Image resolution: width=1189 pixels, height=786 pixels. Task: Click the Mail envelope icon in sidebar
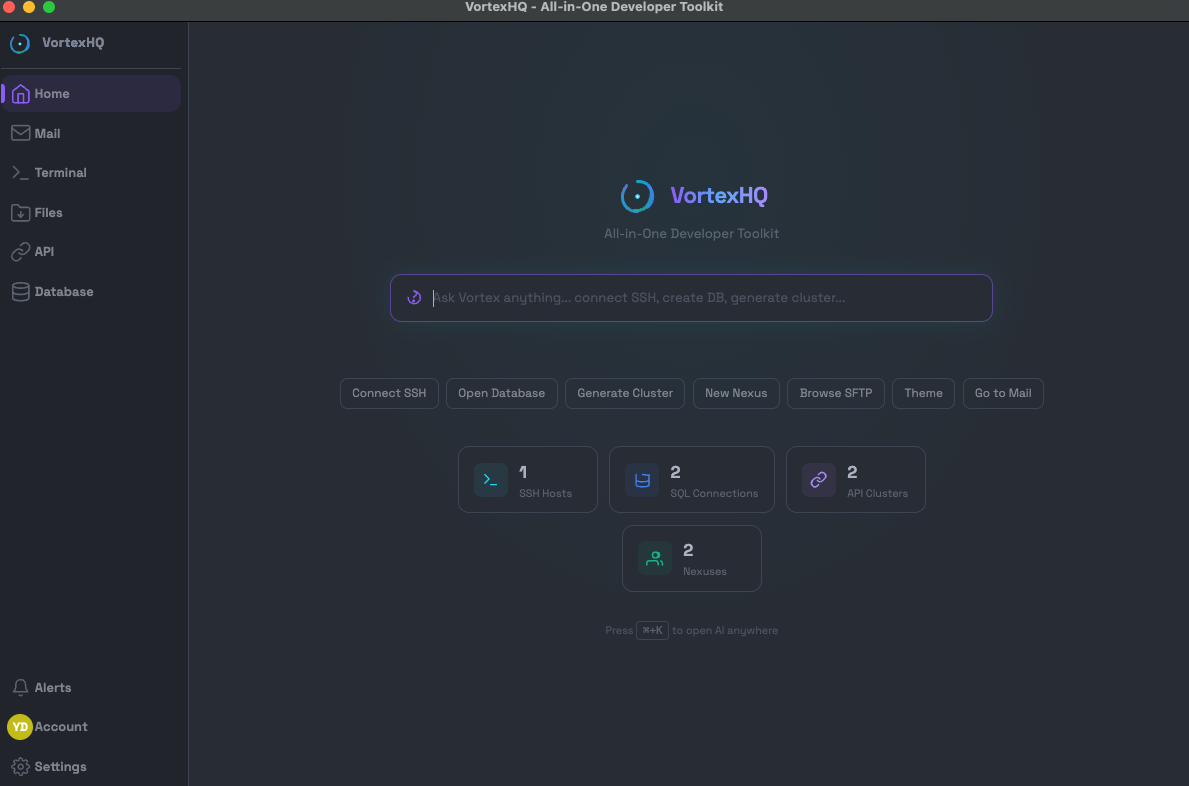click(20, 133)
